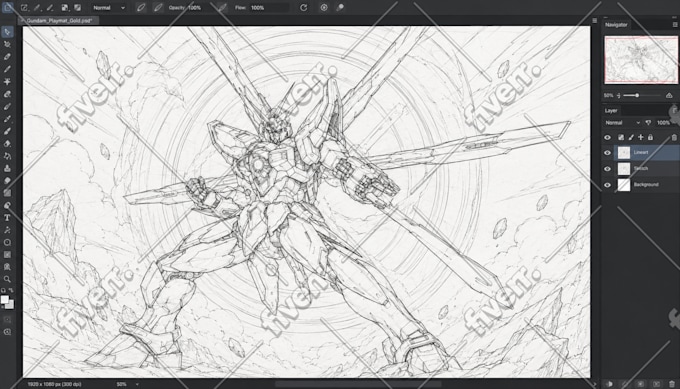Select the Text tool (T icon)
Screen dimensions: 680x389
coord(7,218)
